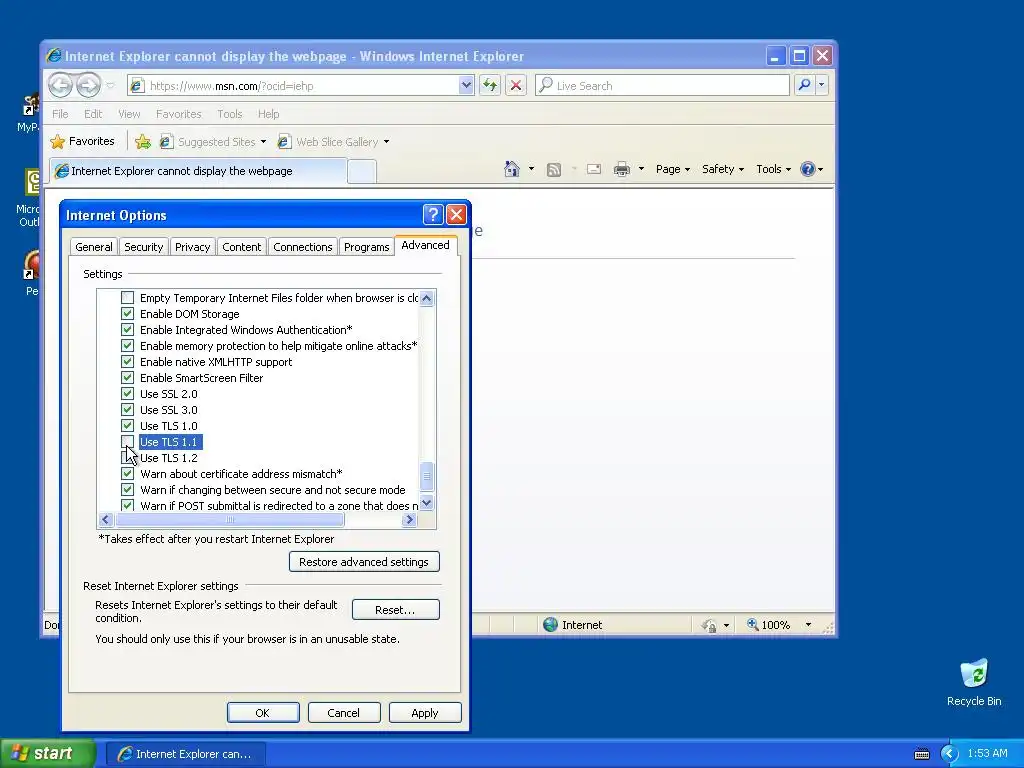Click the Refresh page icon beside address bar
Viewport: 1024px width, 768px height.
point(490,85)
